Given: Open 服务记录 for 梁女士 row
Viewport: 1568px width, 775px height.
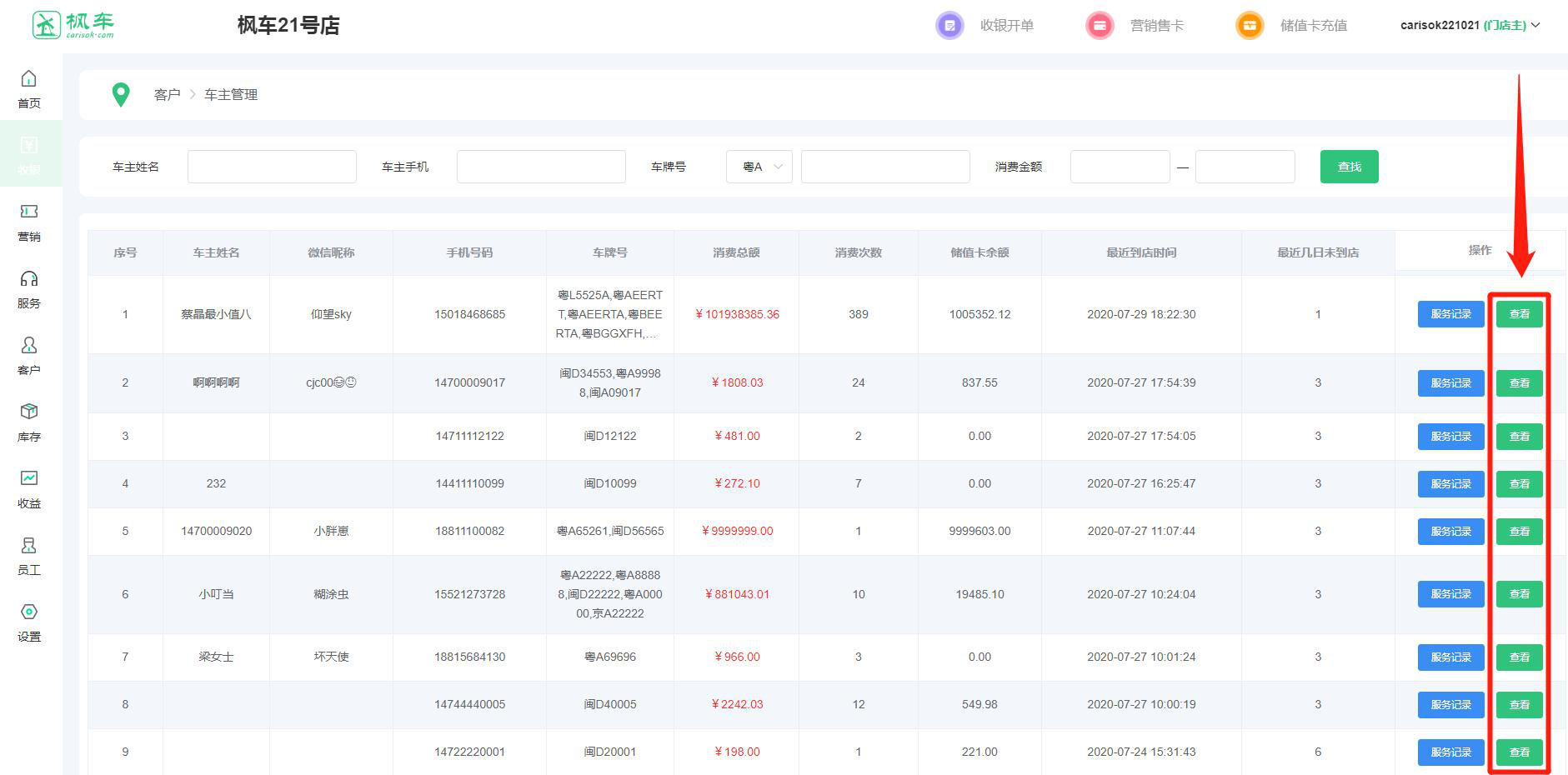Looking at the screenshot, I should (1451, 657).
